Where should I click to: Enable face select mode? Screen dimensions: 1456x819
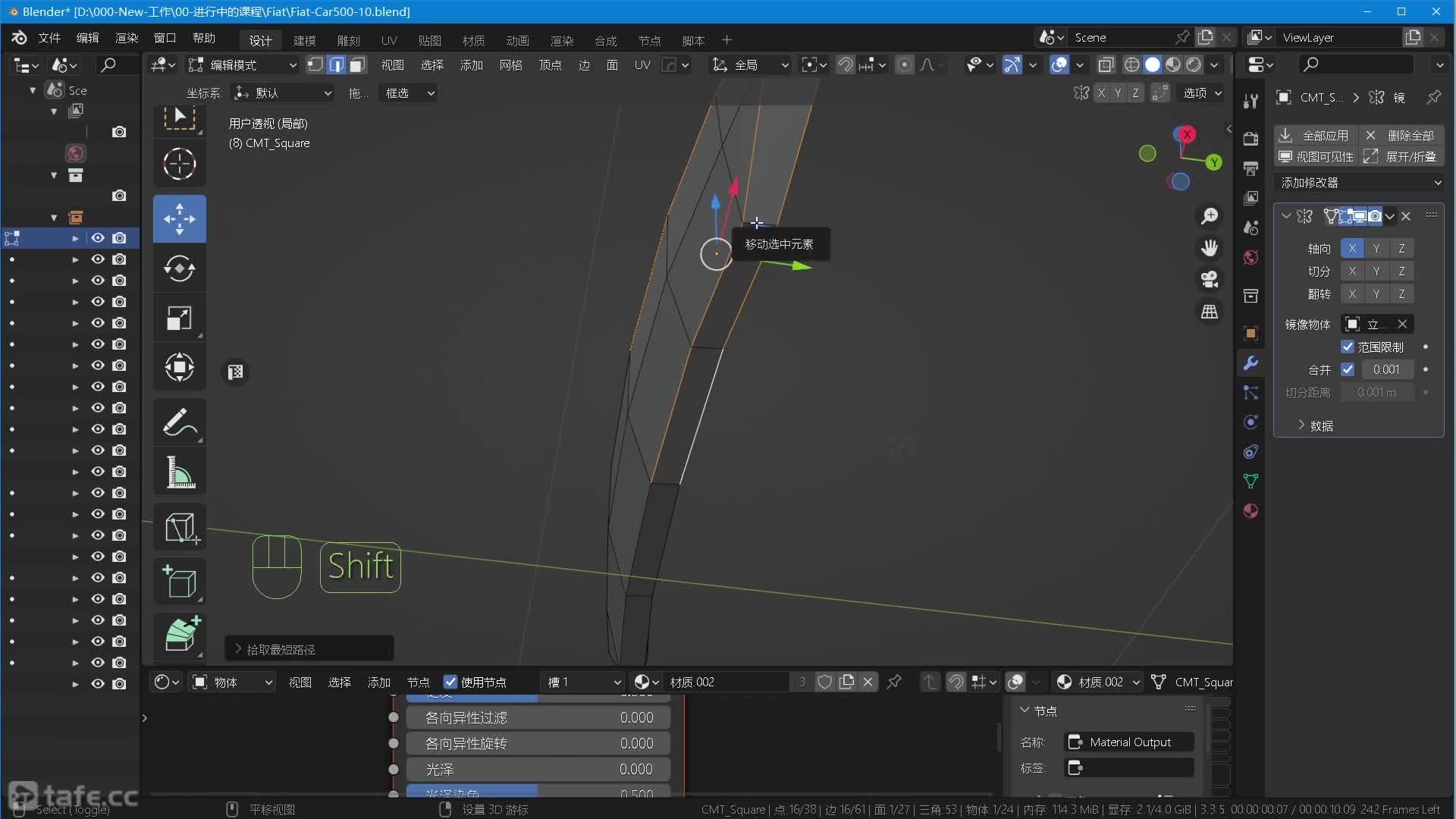pyautogui.click(x=357, y=65)
